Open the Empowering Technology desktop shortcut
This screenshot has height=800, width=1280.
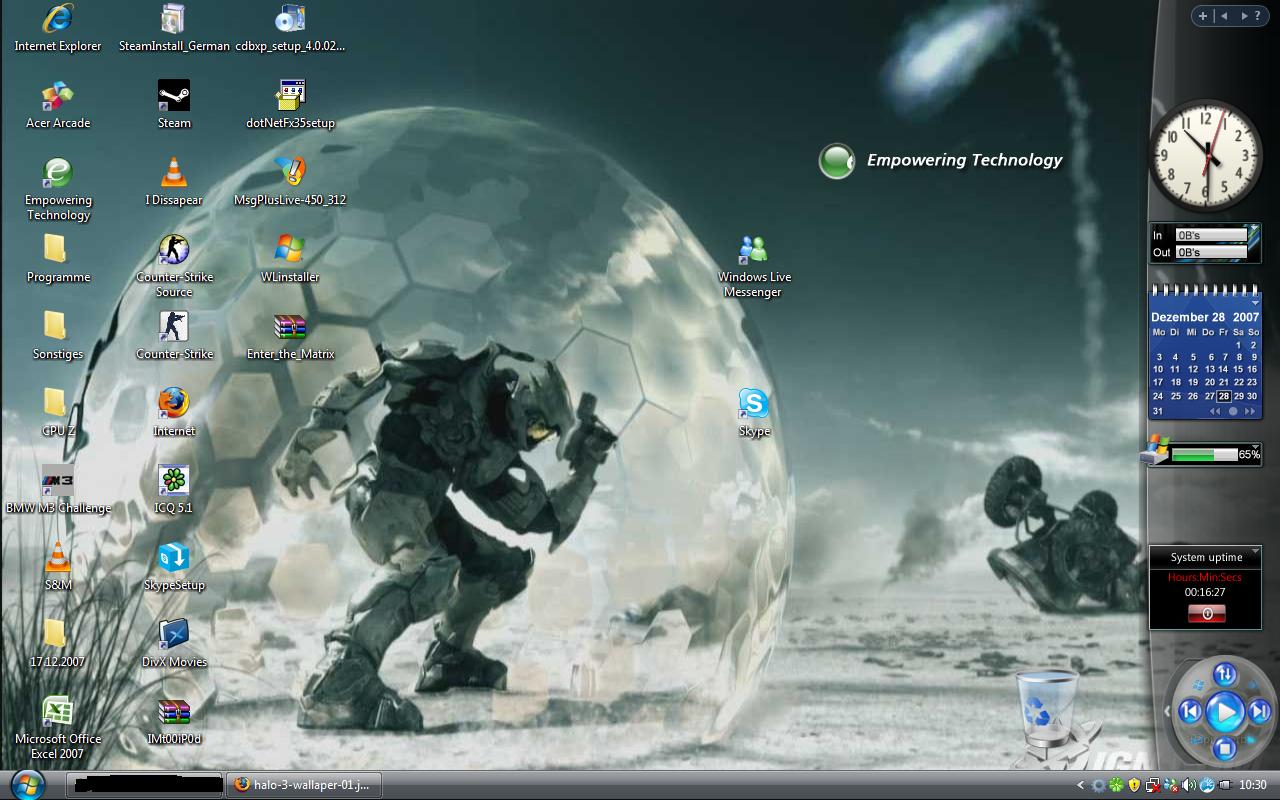[57, 189]
